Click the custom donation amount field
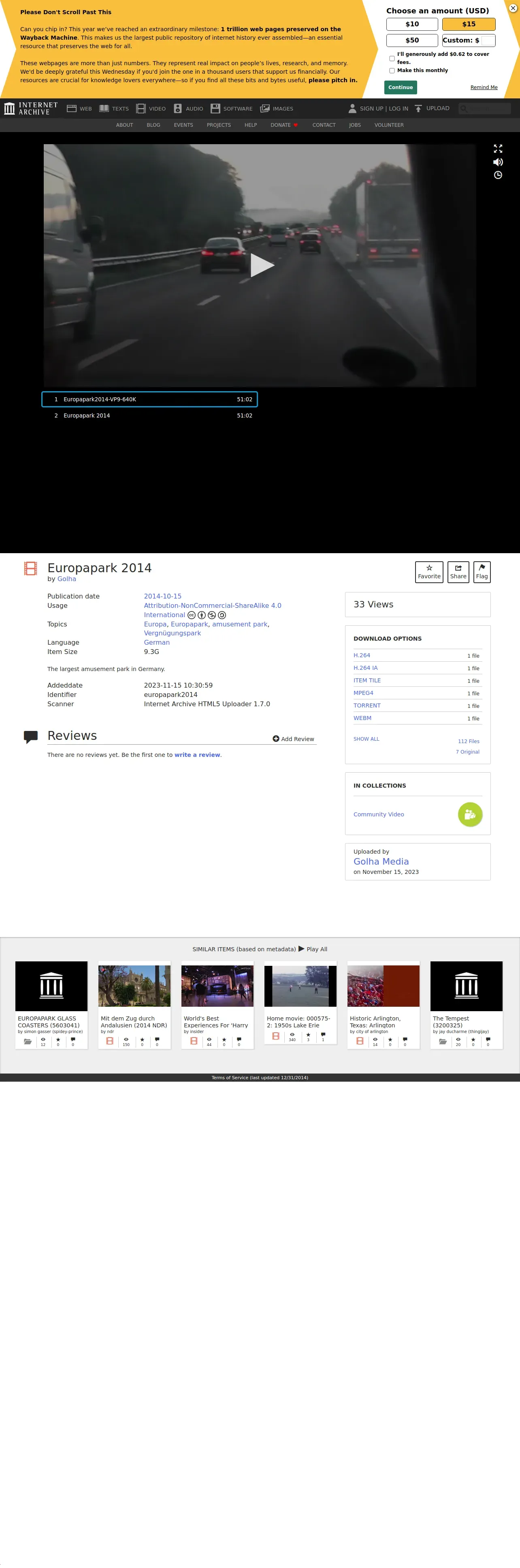Image resolution: width=520 pixels, height=1568 pixels. (x=488, y=41)
